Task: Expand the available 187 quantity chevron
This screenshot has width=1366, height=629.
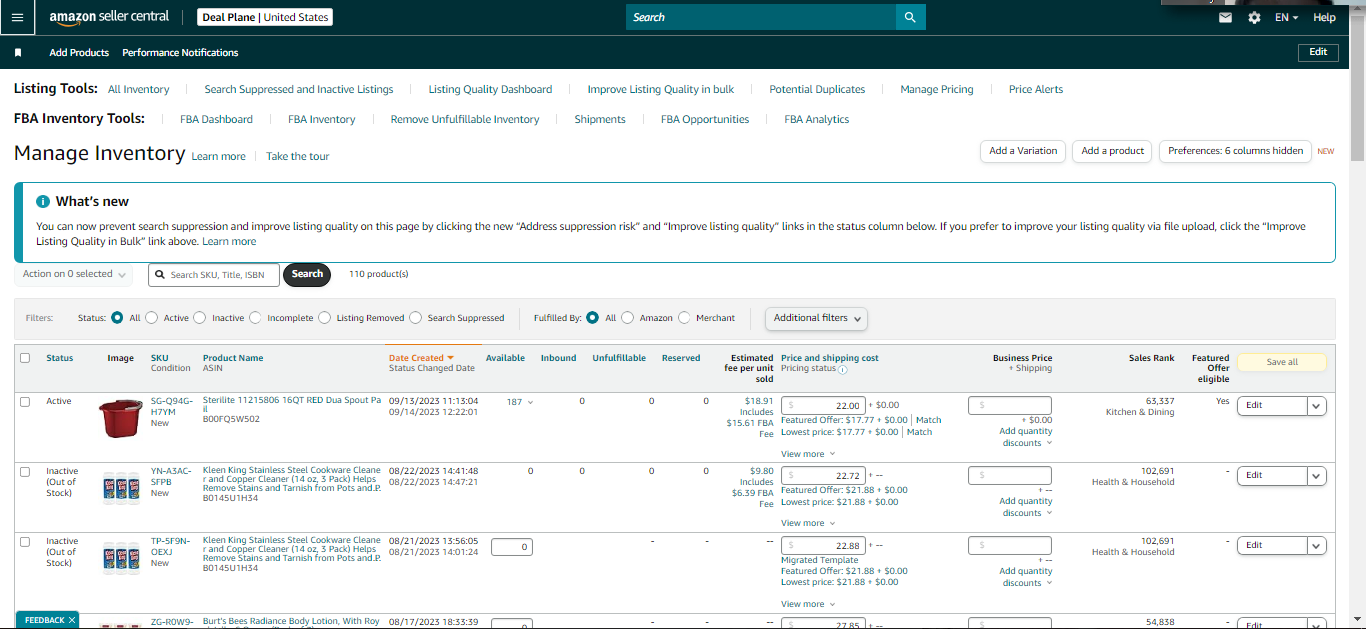Action: 530,402
